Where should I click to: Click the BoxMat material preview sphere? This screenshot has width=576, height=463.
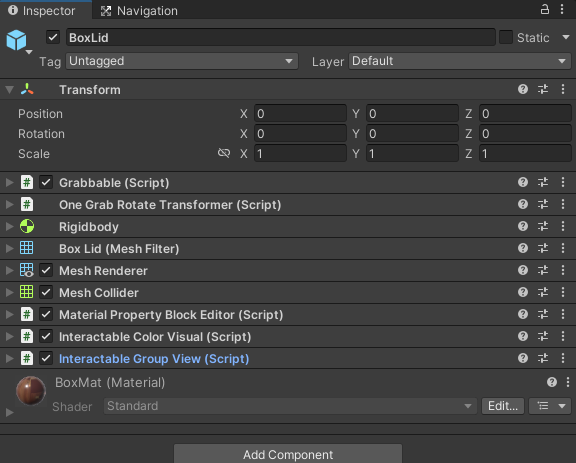coord(31,390)
